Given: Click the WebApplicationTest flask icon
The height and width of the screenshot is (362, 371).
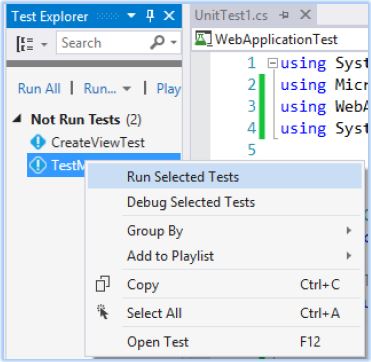Looking at the screenshot, I should (203, 39).
